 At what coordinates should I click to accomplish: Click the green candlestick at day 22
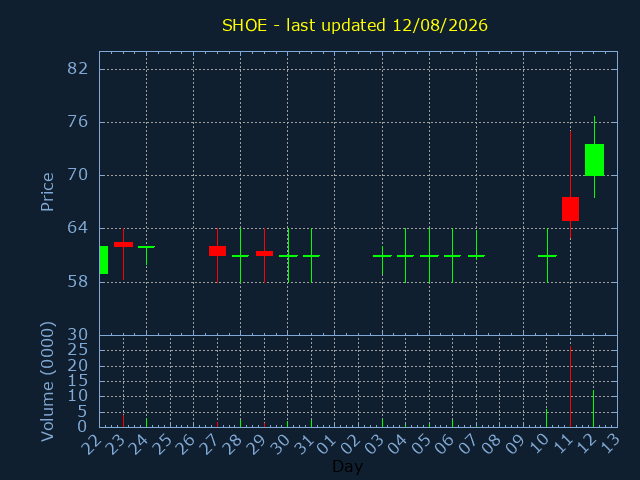pyautogui.click(x=104, y=260)
